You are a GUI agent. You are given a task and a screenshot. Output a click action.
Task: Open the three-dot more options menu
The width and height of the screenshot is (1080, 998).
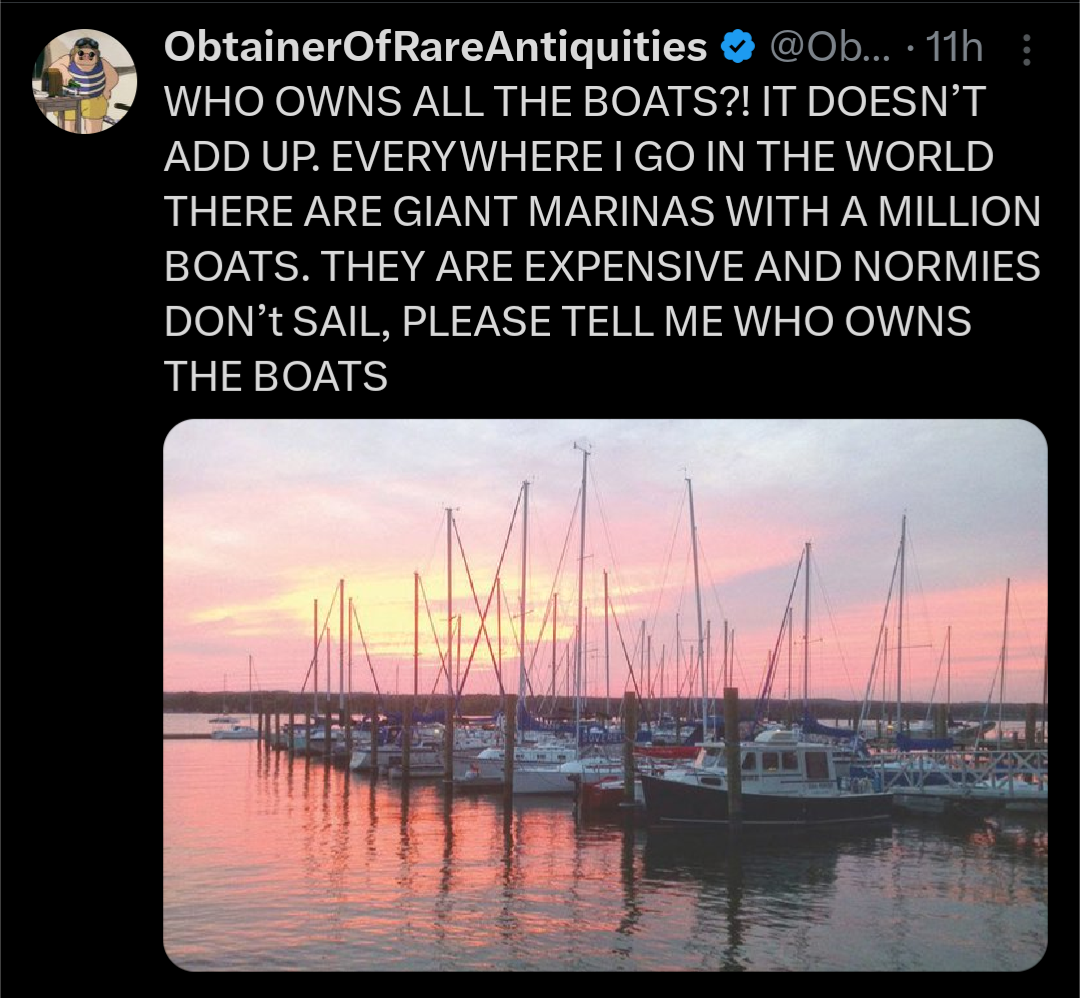[1026, 50]
